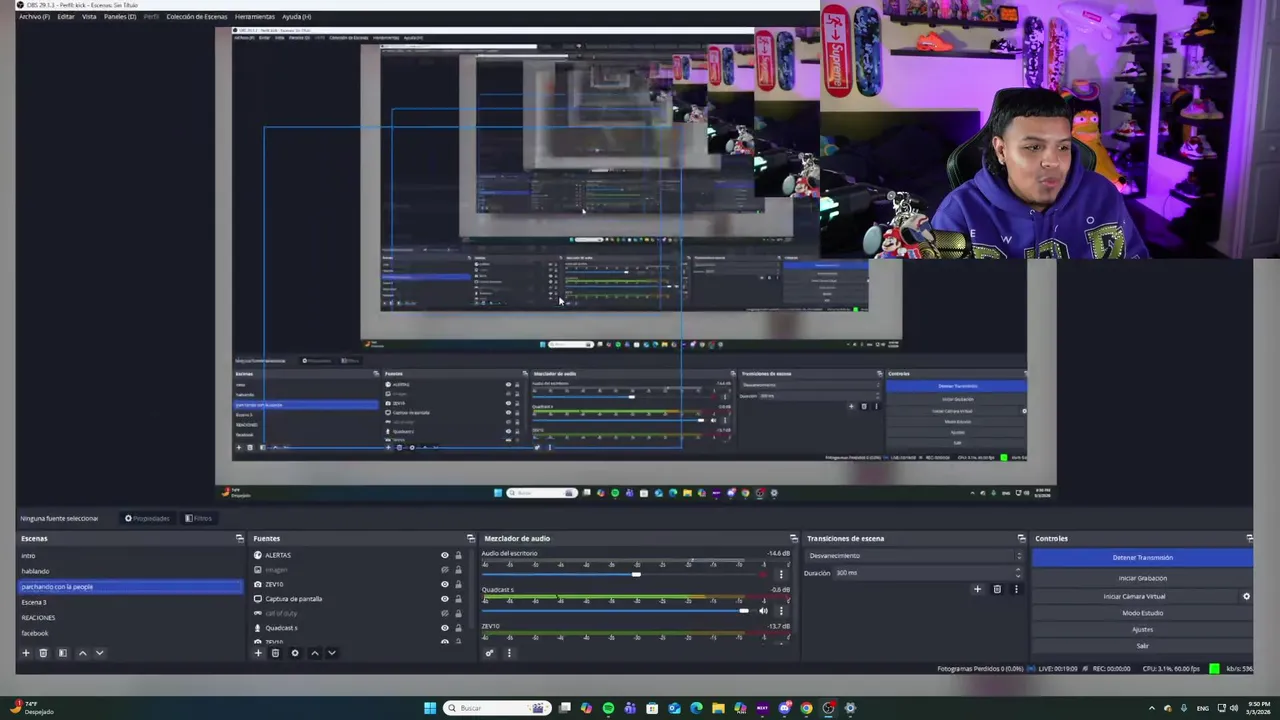Add a new source in Fuentes panel
This screenshot has width=1280, height=720.
pyautogui.click(x=258, y=653)
